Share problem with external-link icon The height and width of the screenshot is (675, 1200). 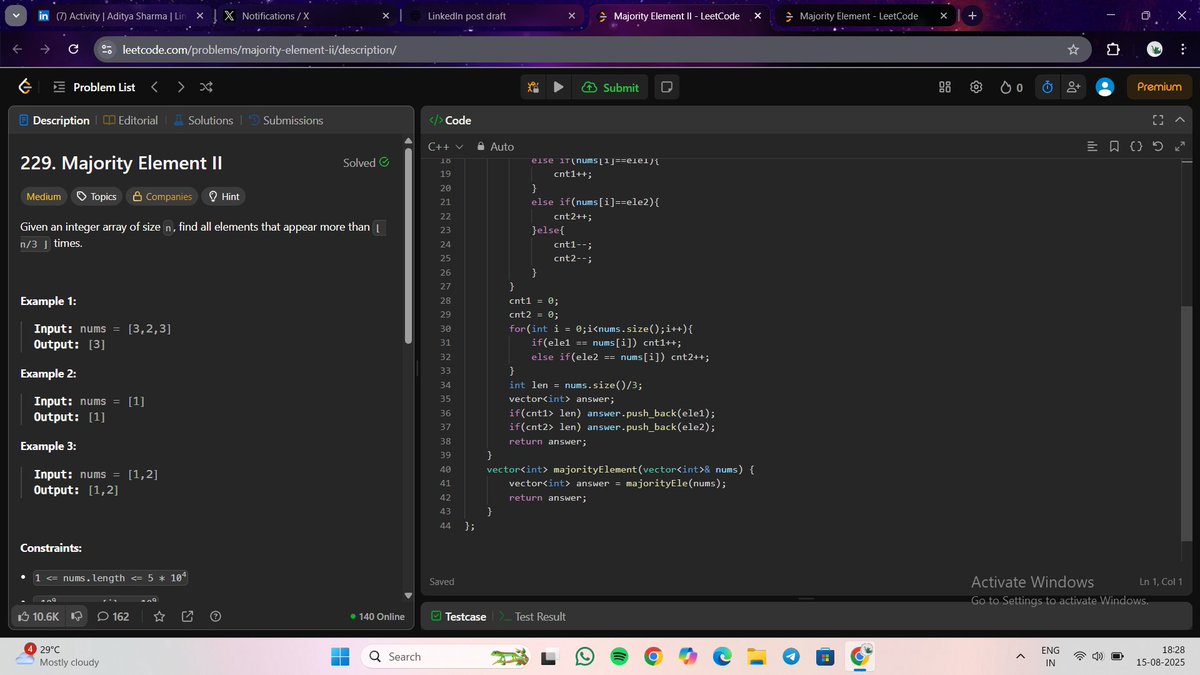click(187, 616)
